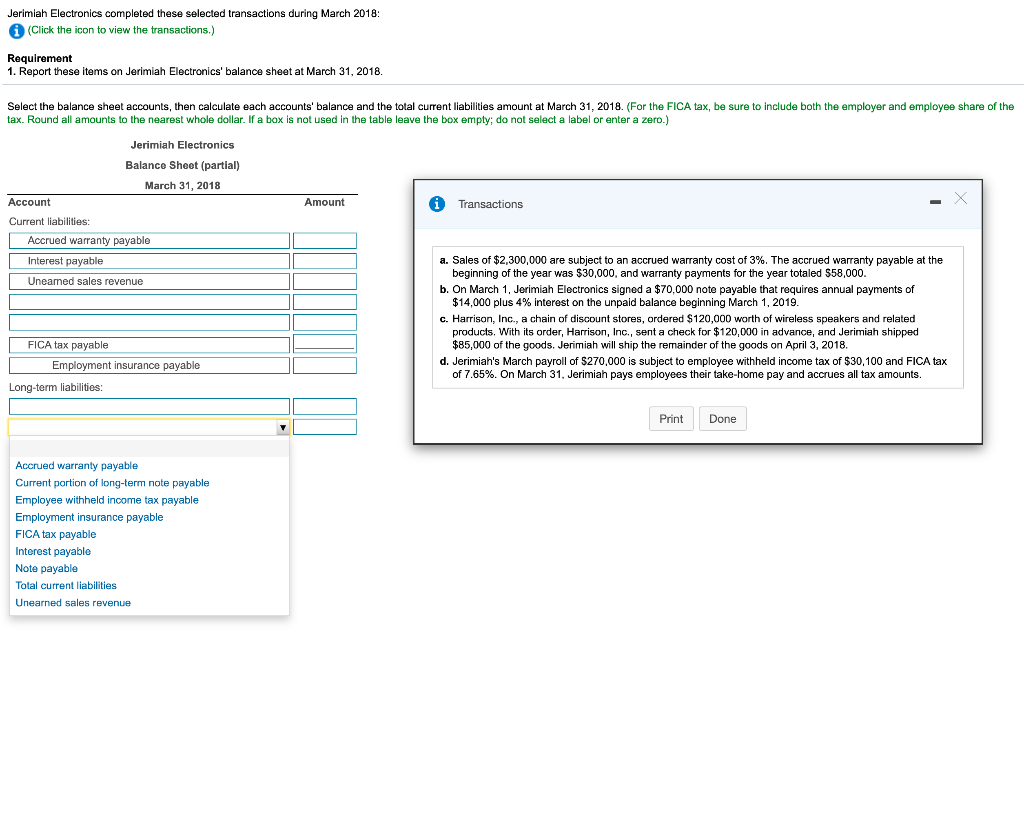
Task: Click the first Long-term liabilities amount field
Action: click(x=325, y=406)
